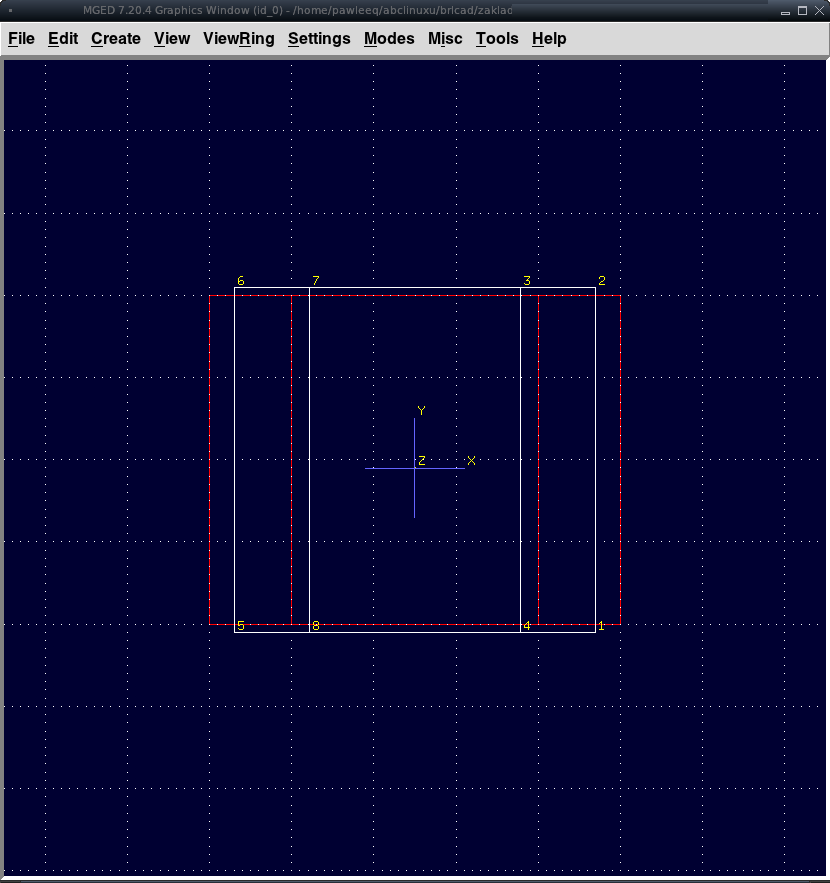Open the Settings menu
Screen dimensions: 830x883
point(319,39)
